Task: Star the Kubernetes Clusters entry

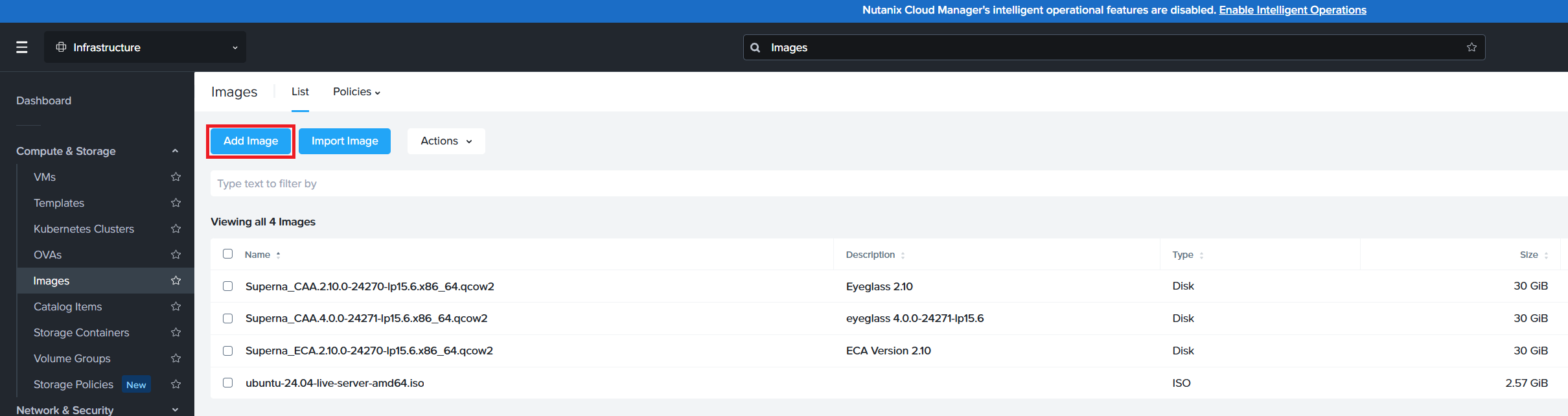Action: [176, 229]
